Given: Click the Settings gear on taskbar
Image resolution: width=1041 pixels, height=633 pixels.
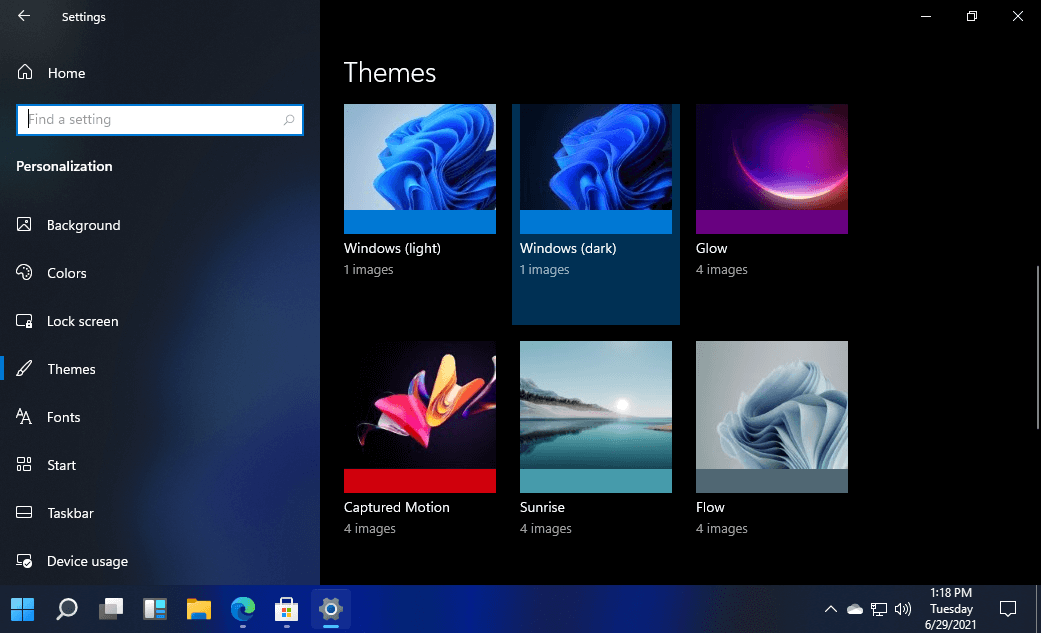Looking at the screenshot, I should (331, 608).
